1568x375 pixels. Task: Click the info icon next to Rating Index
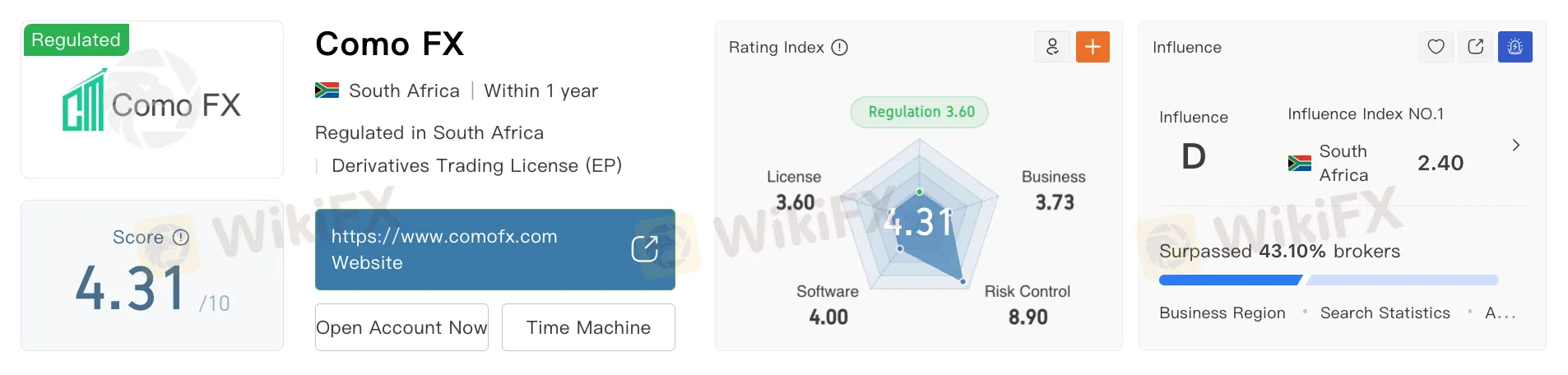click(839, 48)
